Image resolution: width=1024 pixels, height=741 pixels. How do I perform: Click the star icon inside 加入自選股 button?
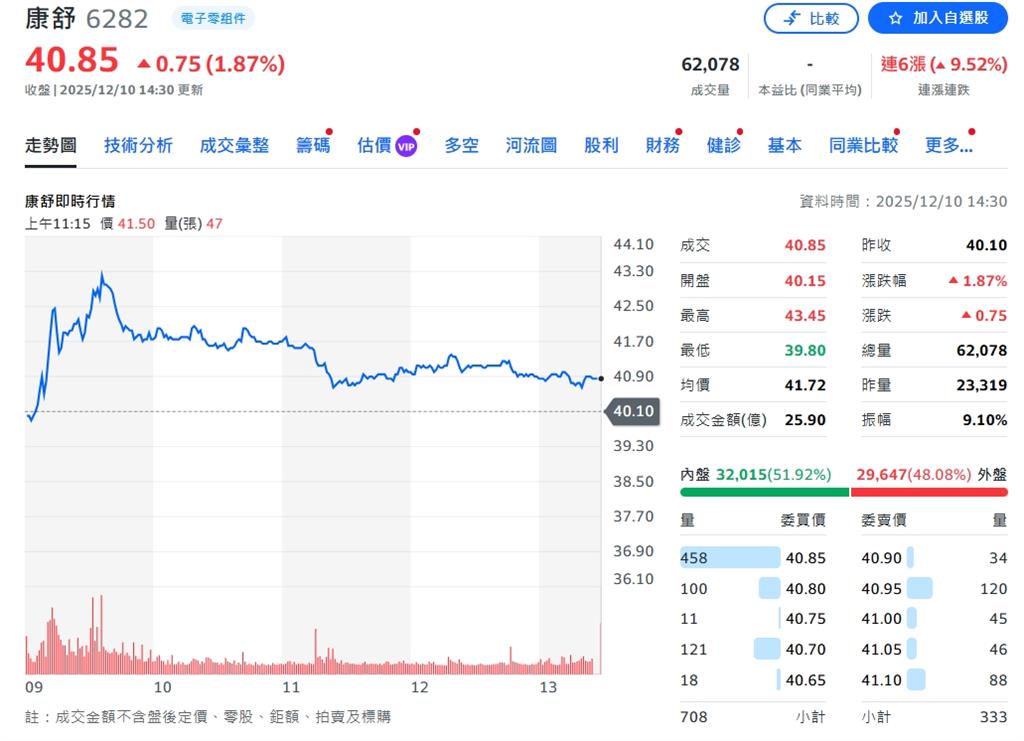[897, 18]
